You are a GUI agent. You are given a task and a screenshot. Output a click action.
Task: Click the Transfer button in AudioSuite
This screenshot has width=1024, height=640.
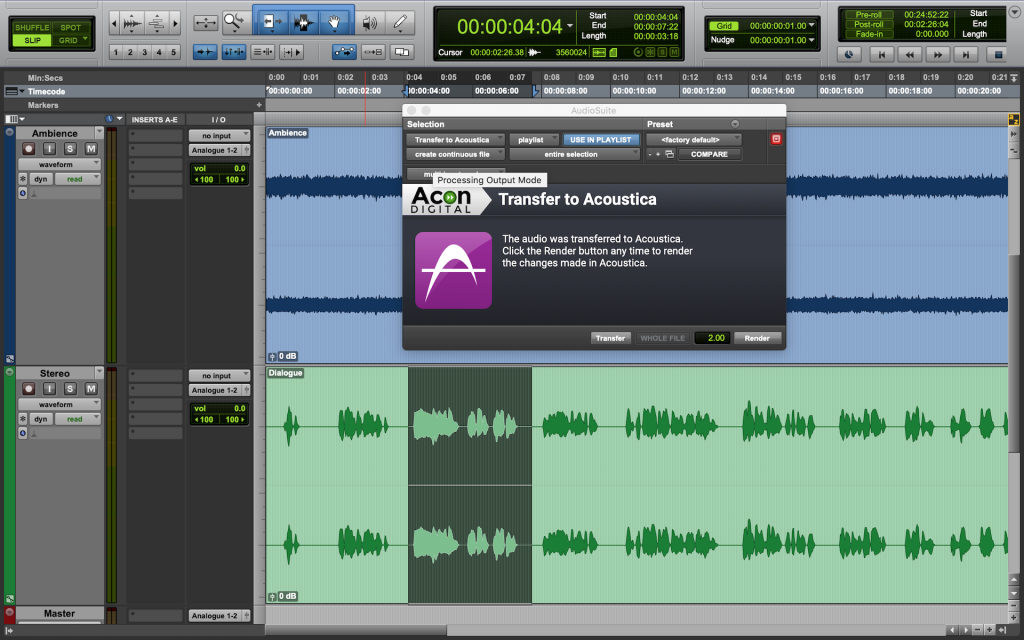(x=610, y=338)
